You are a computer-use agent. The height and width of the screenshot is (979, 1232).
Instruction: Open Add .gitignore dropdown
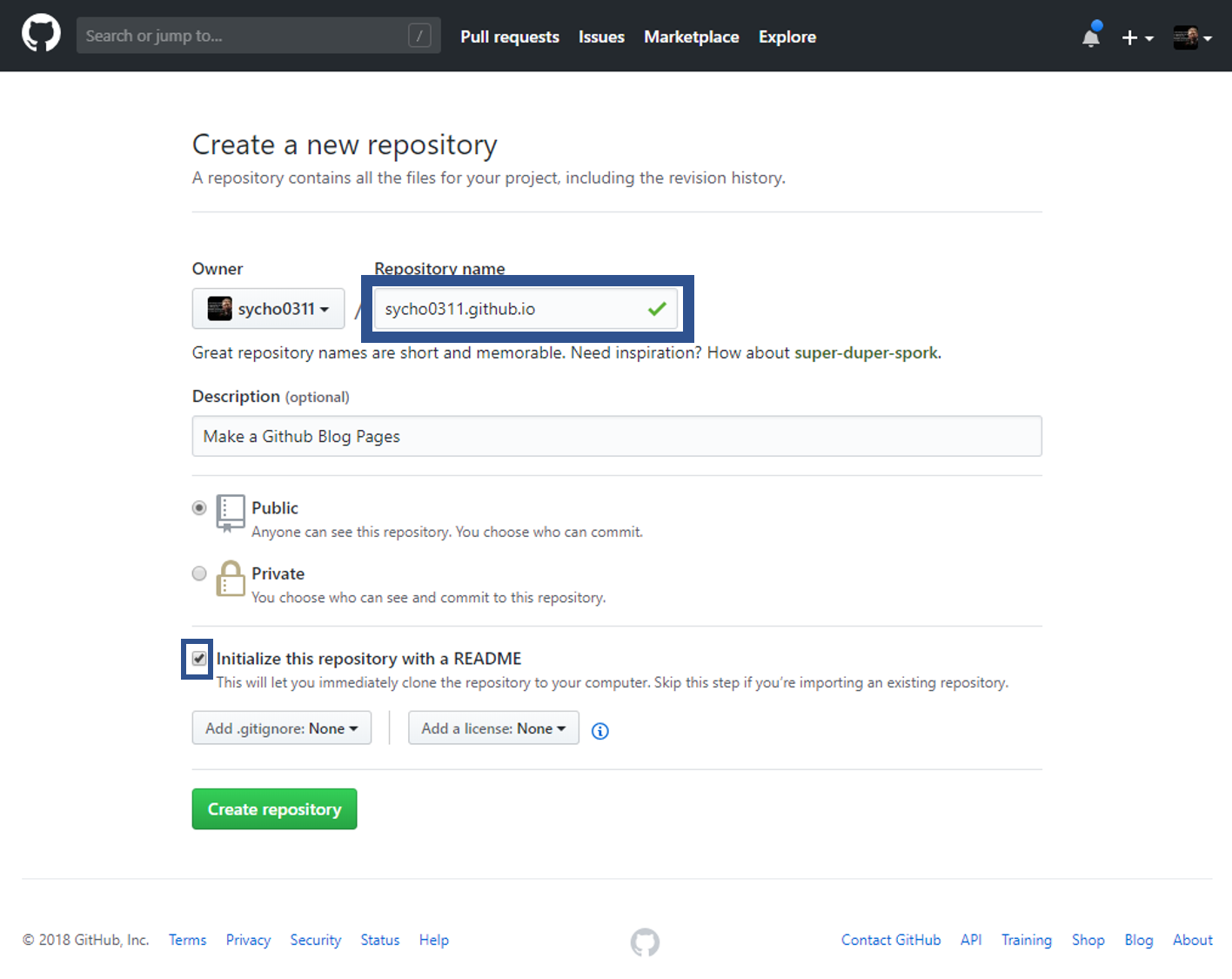coord(282,728)
